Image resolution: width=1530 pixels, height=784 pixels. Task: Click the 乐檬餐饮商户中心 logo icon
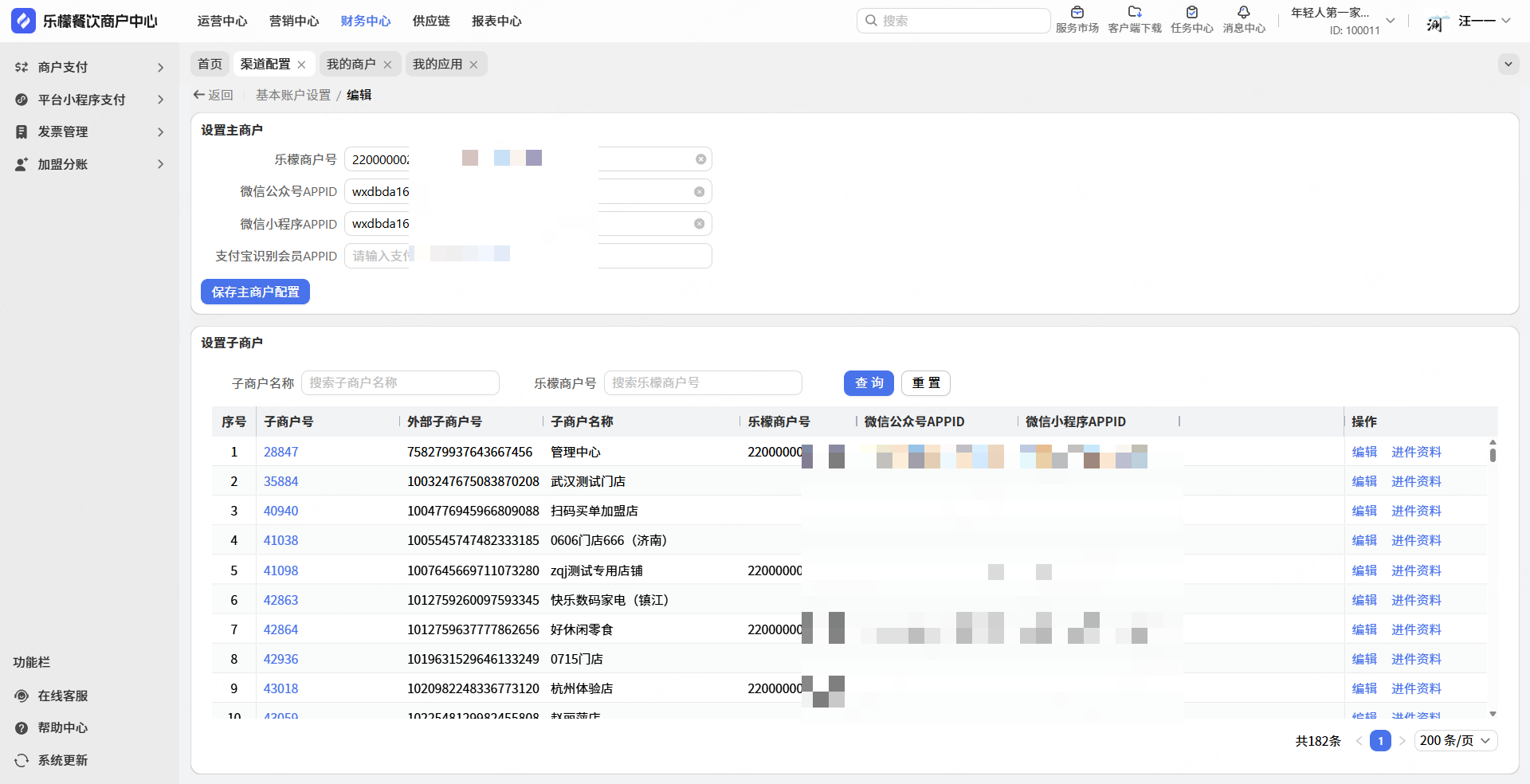click(23, 21)
